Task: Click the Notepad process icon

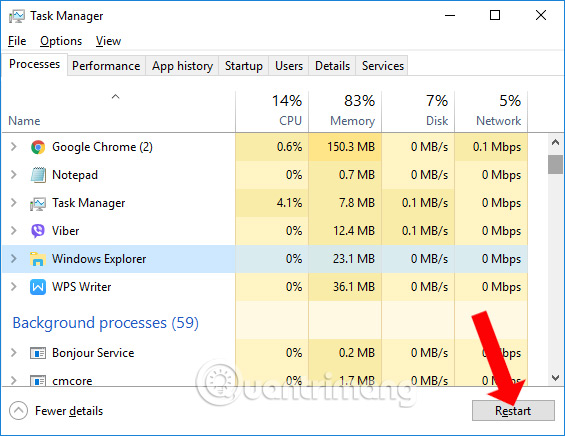Action: pos(38,175)
